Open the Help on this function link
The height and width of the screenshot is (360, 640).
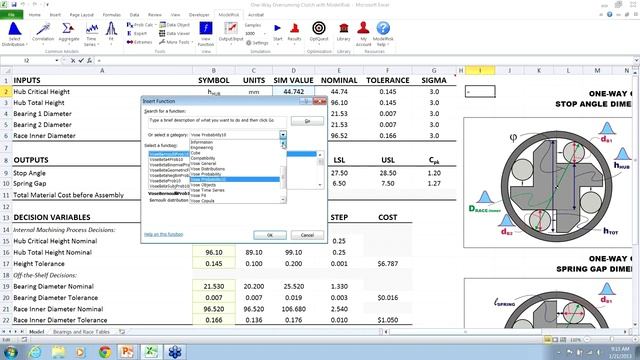coord(163,234)
